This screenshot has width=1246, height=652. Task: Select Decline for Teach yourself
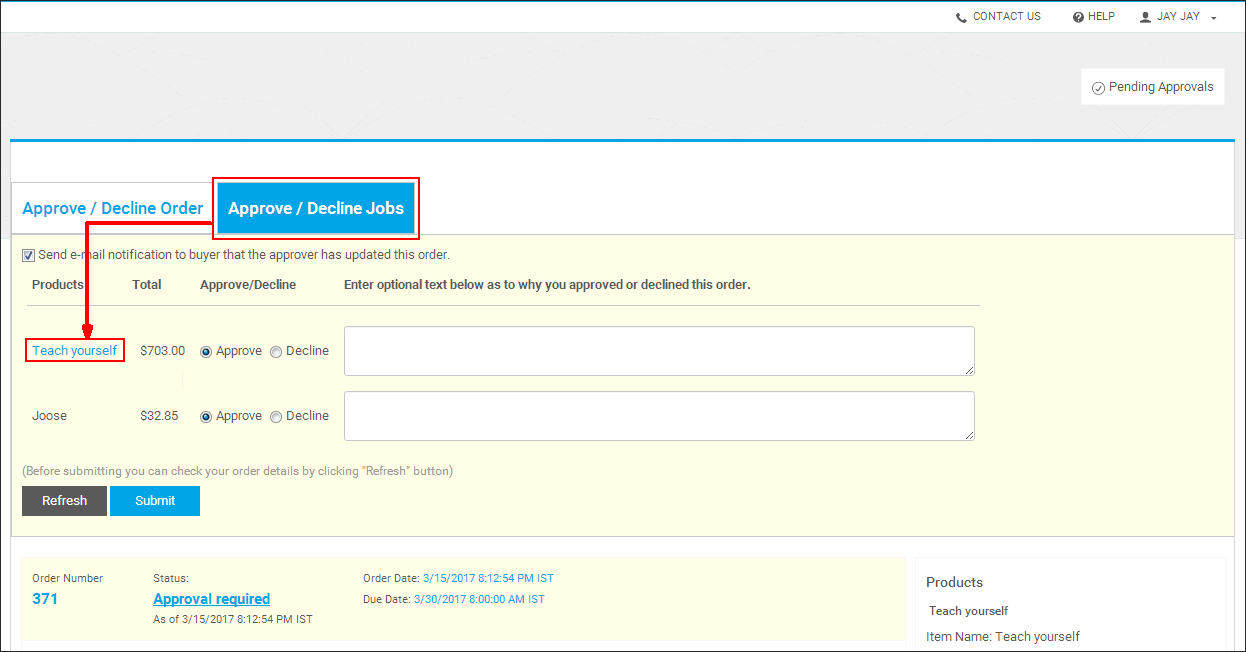coord(276,352)
